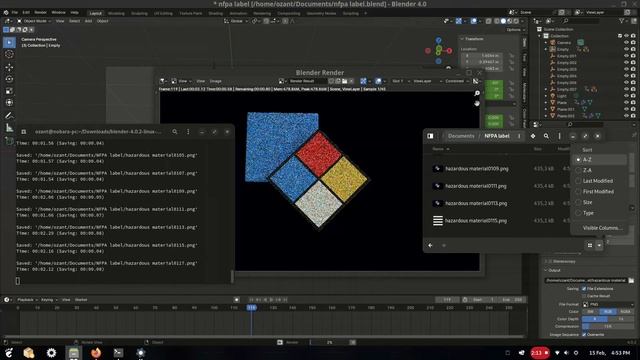640x360 pixels.
Task: Open the File Format PNG dropdown
Action: (x=608, y=304)
